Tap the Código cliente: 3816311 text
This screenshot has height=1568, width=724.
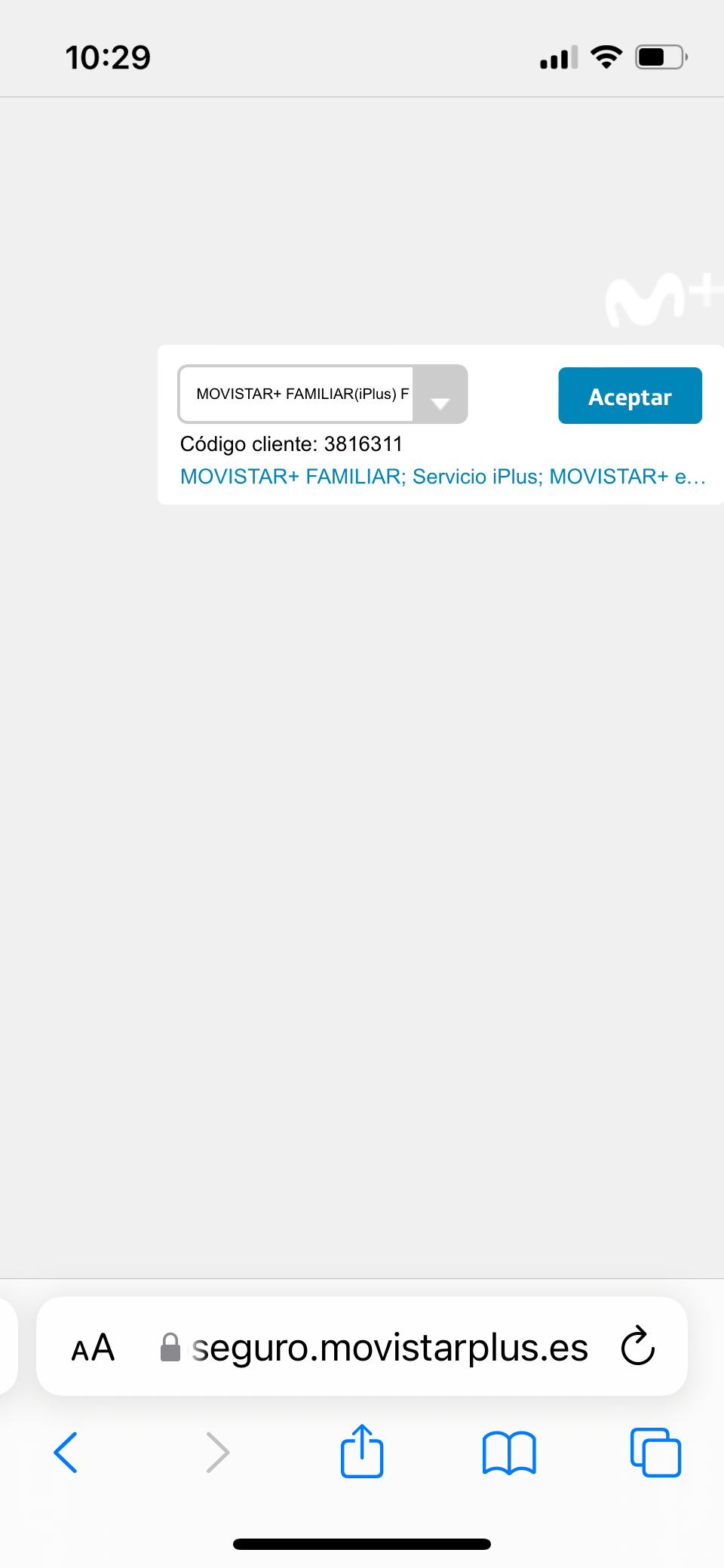291,444
